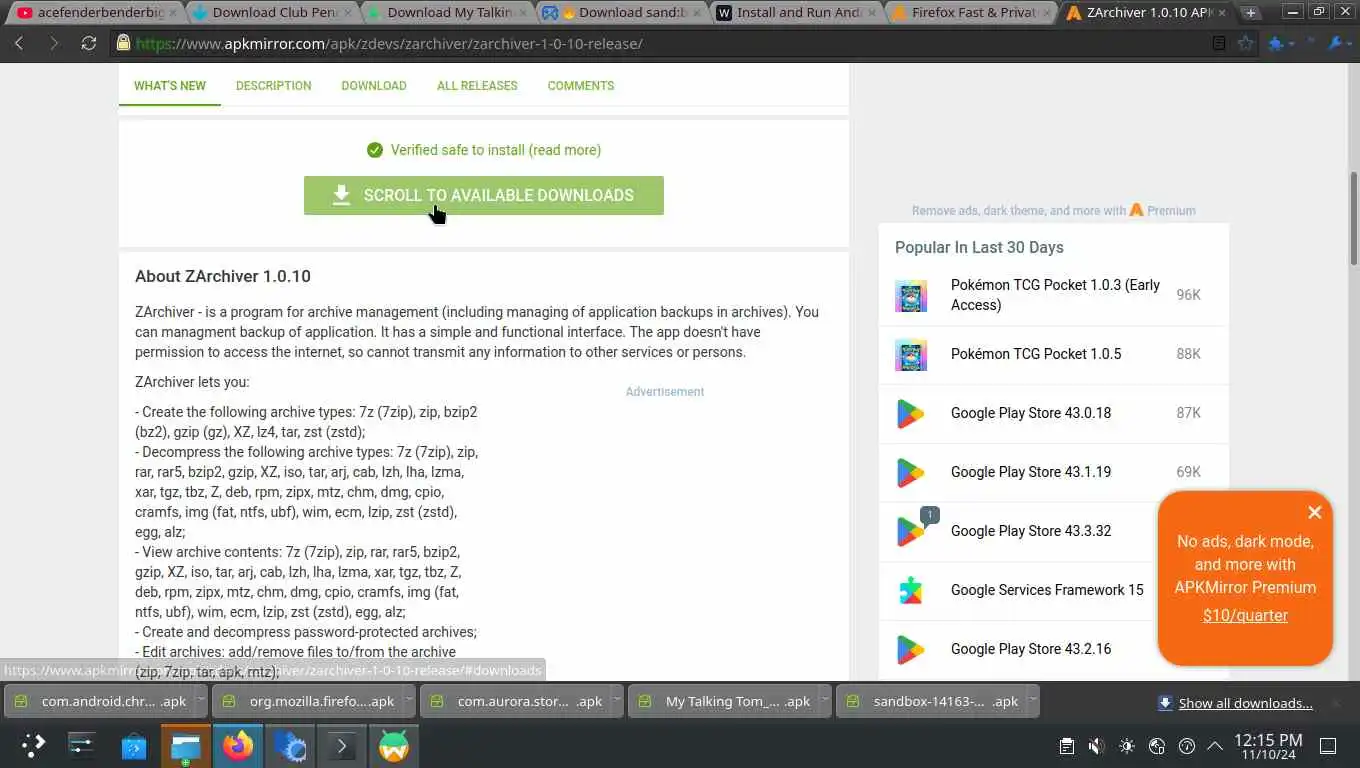Click Google Play Store 43.0.18 icon

pyautogui.click(x=911, y=414)
